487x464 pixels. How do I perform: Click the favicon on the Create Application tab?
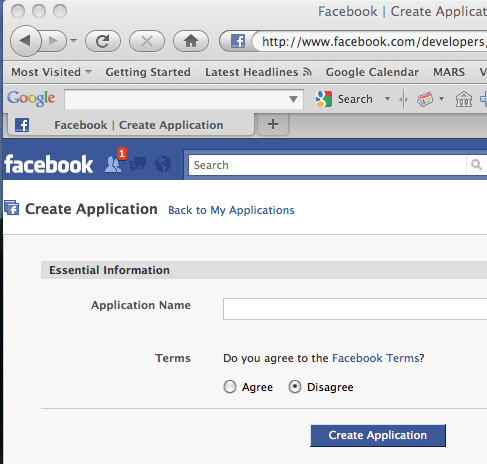coord(22,125)
